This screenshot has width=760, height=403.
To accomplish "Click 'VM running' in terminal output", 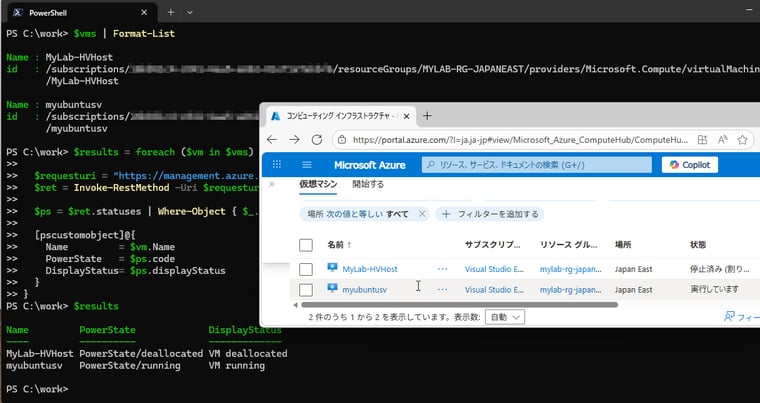I will point(237,366).
